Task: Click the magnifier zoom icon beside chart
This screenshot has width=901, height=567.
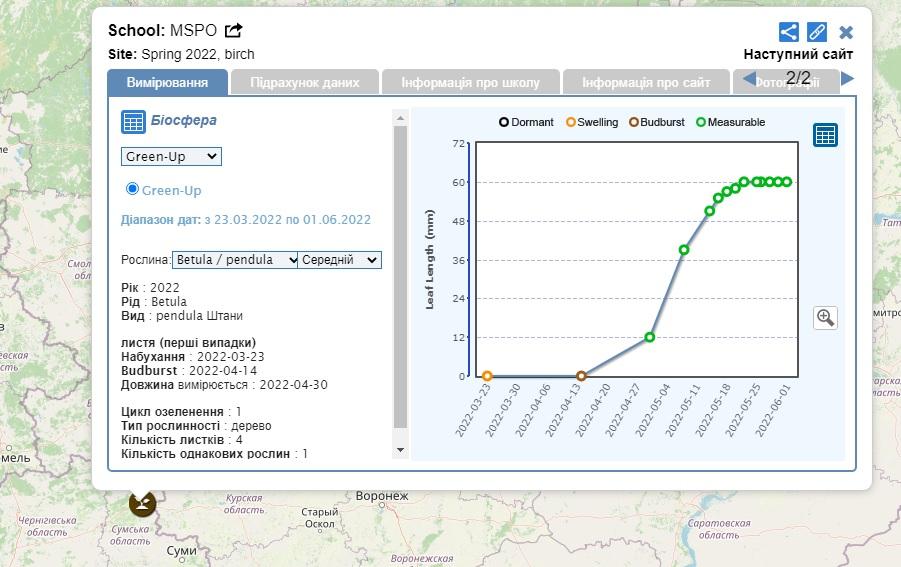Action: tap(825, 318)
